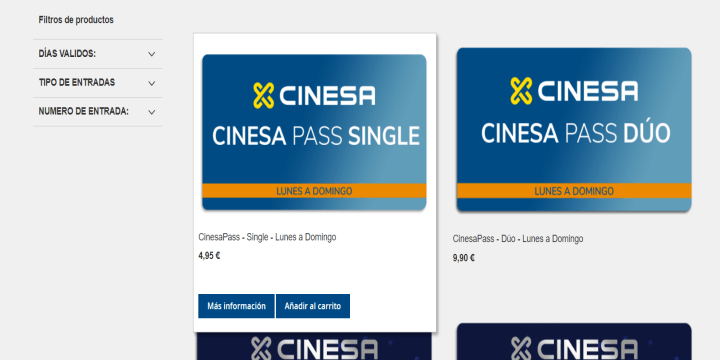Click Cinesa logo icon on Dúo card

[521, 91]
